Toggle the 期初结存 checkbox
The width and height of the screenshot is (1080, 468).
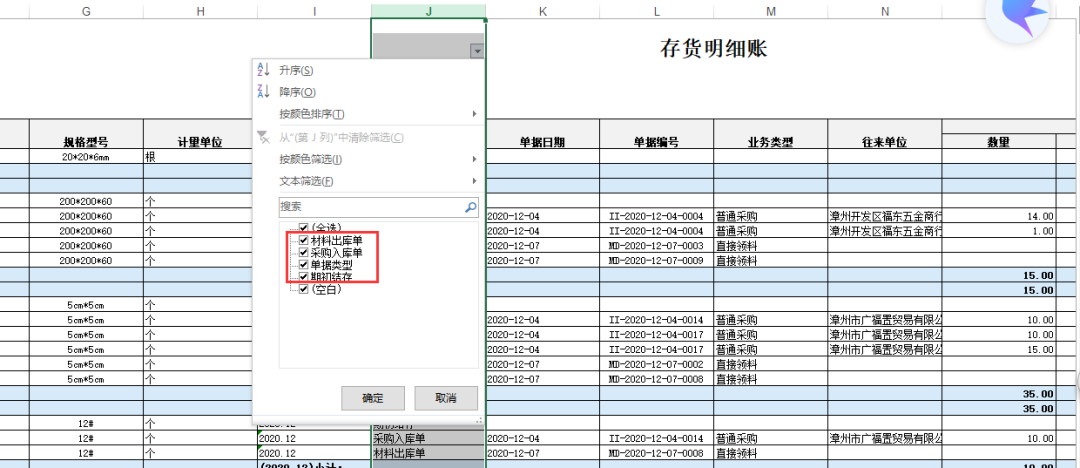pos(304,277)
